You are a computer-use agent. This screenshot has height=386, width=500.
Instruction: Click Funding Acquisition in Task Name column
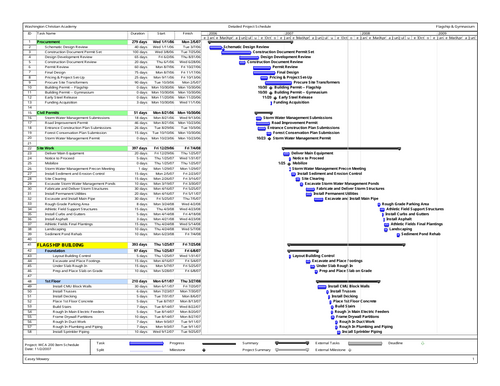[61, 102]
